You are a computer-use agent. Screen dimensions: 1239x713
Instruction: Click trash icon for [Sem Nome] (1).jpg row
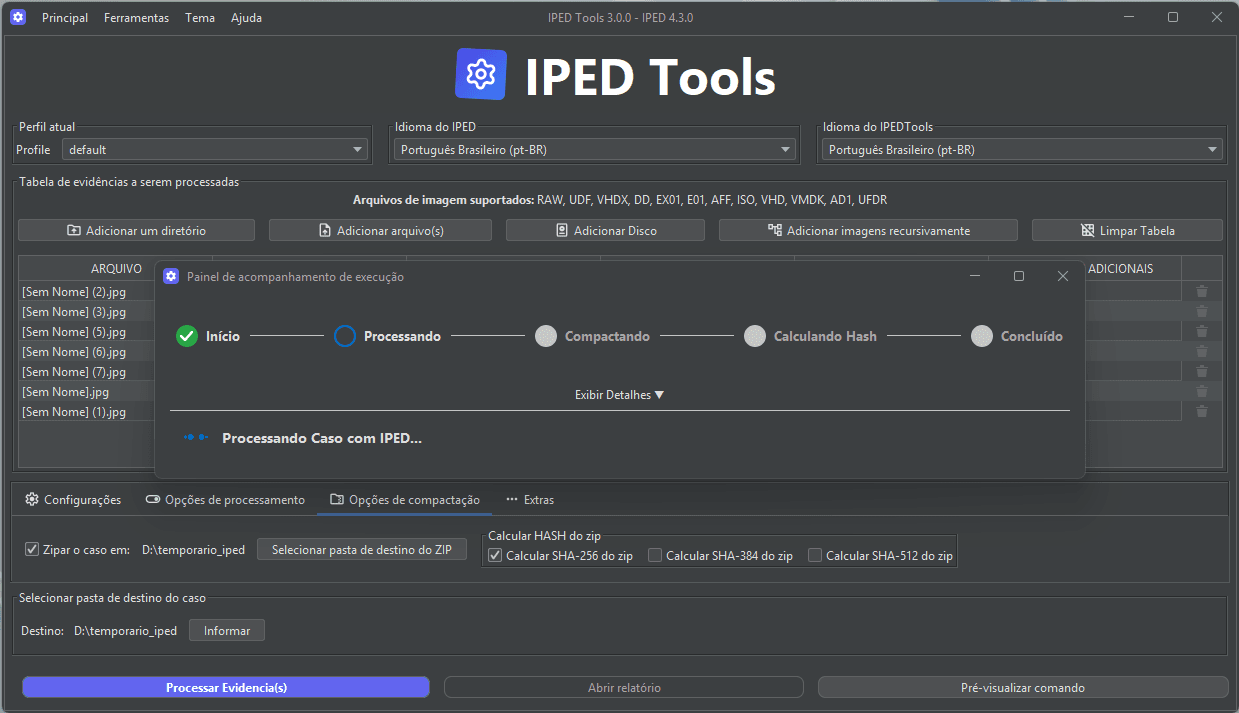click(x=1201, y=412)
